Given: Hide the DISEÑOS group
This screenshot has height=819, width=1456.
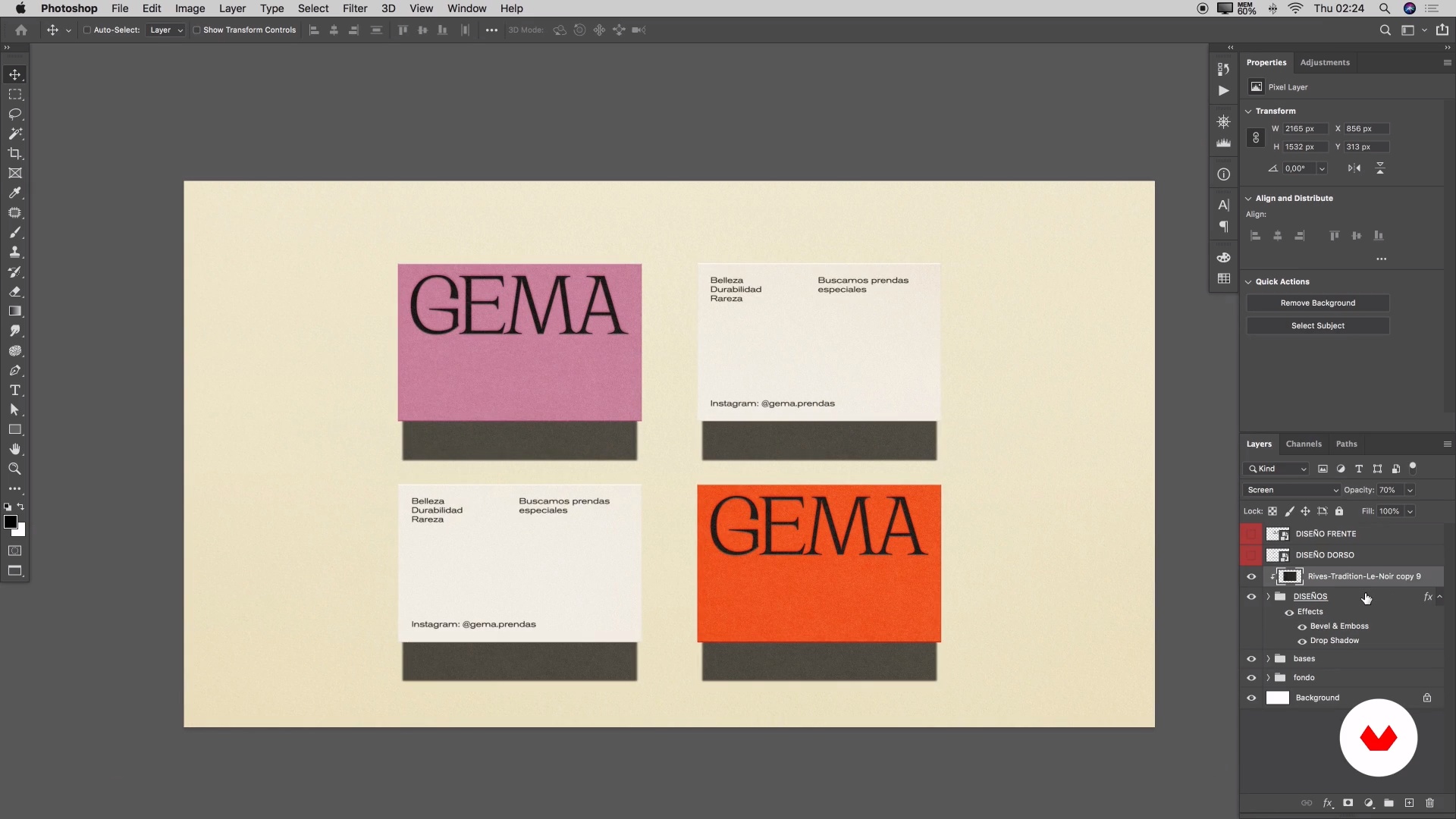Looking at the screenshot, I should tap(1251, 597).
